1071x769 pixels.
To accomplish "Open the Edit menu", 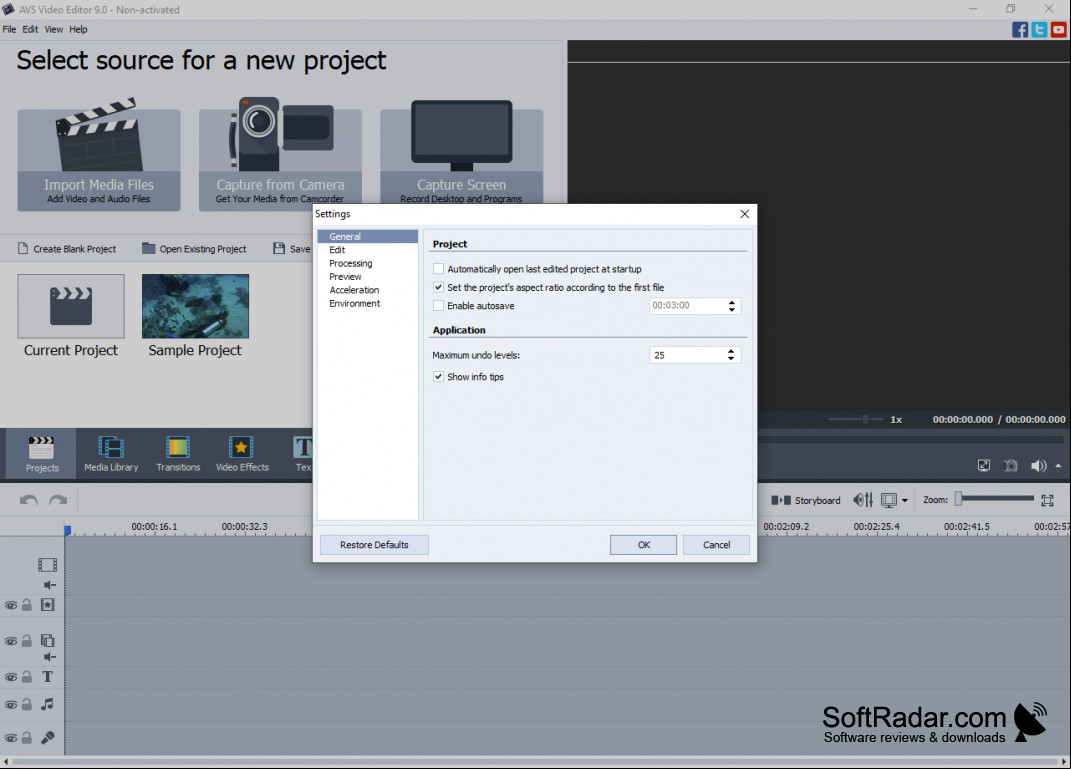I will tap(30, 29).
